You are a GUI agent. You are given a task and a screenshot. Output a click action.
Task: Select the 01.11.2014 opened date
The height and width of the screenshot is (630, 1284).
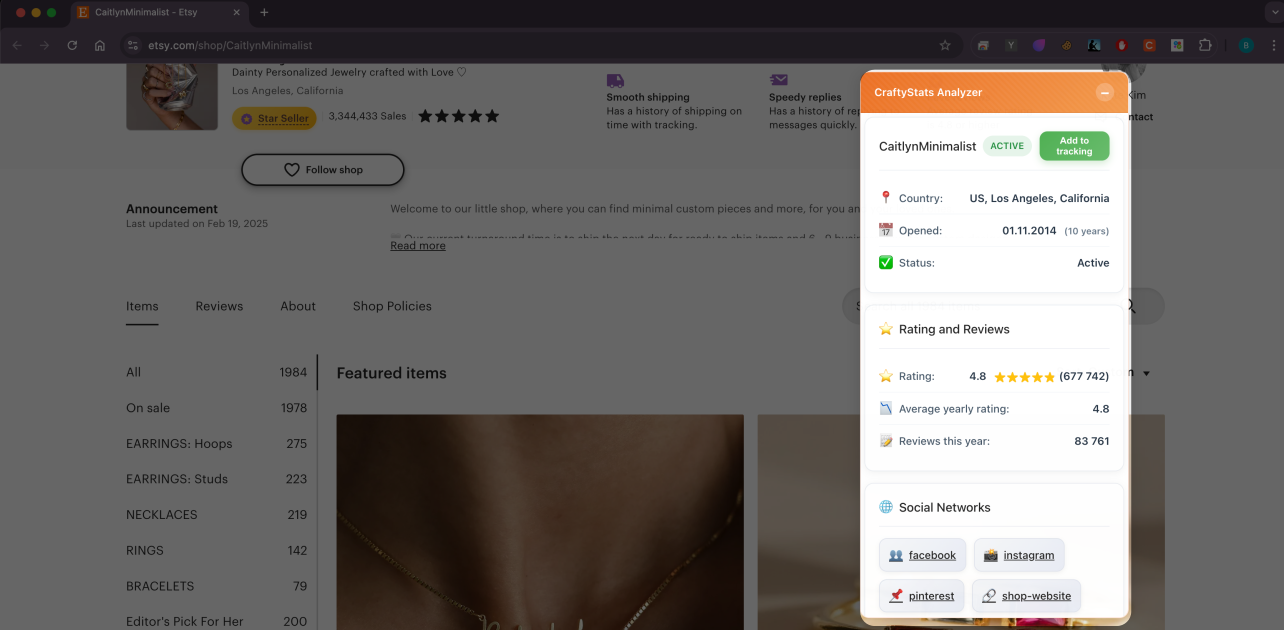[x=1029, y=231]
